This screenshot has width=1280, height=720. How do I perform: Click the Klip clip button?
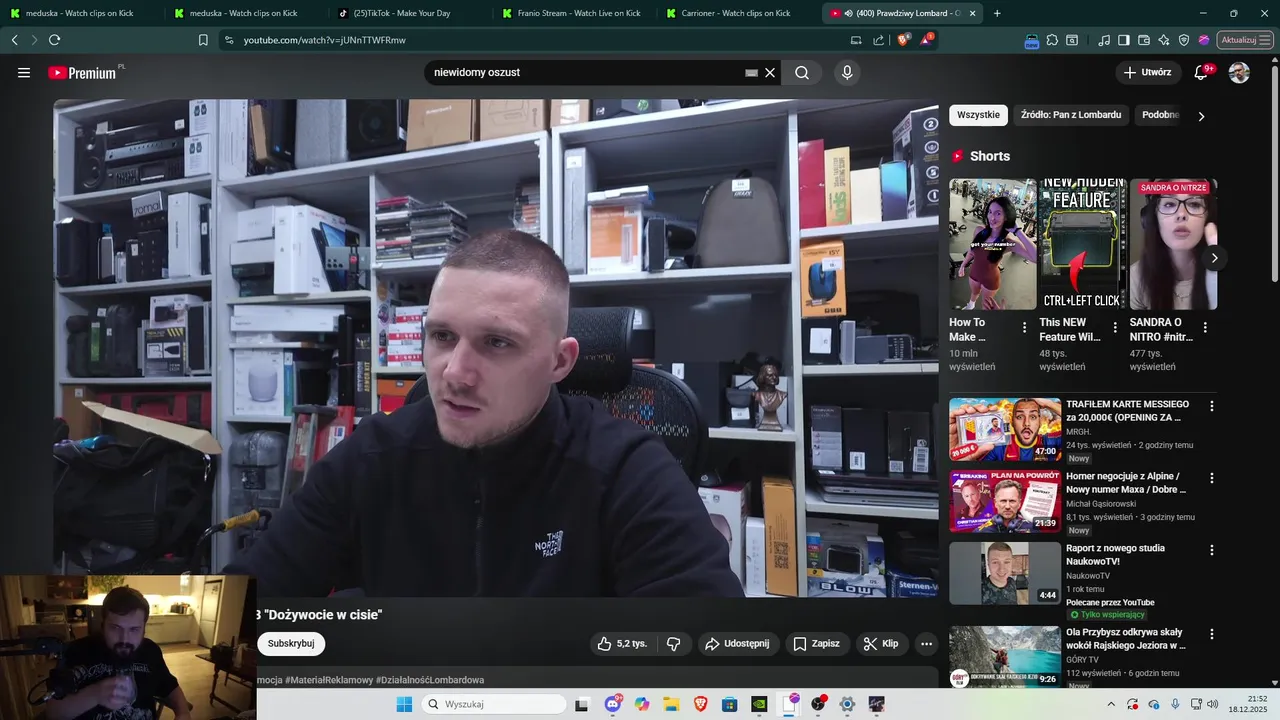pos(881,644)
